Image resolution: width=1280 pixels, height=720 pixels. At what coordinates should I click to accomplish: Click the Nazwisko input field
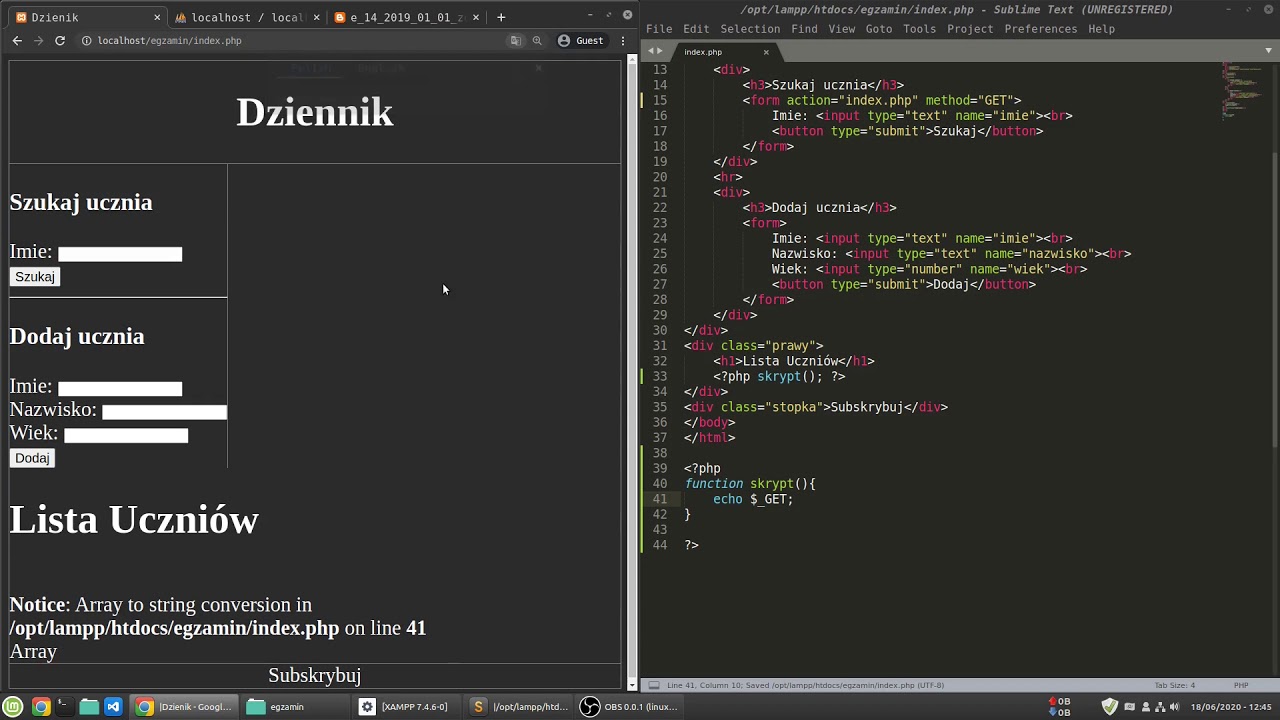164,412
